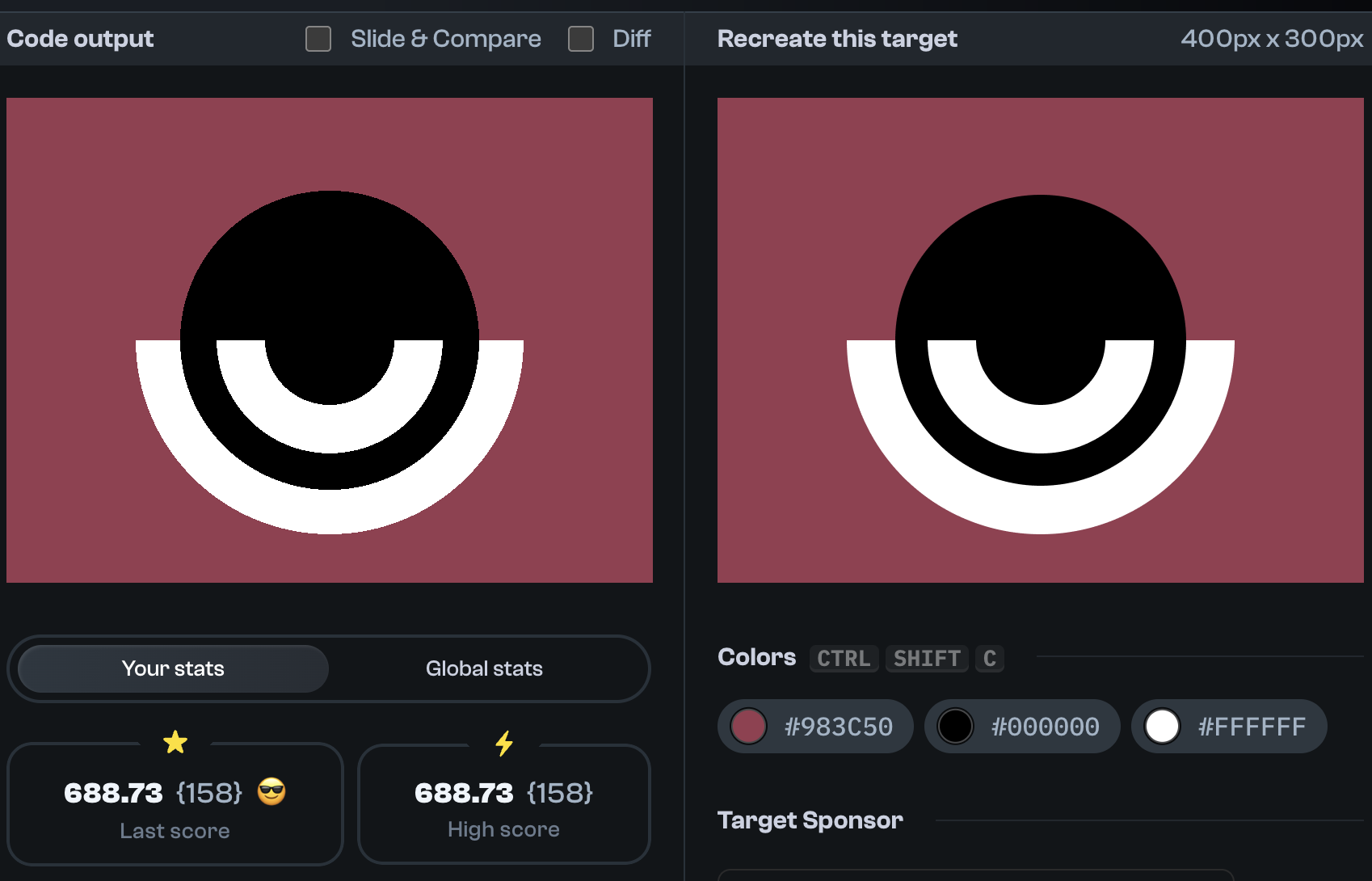Click the white #FFFFFF color circle icon
Image resolution: width=1372 pixels, height=881 pixels.
click(x=1164, y=726)
